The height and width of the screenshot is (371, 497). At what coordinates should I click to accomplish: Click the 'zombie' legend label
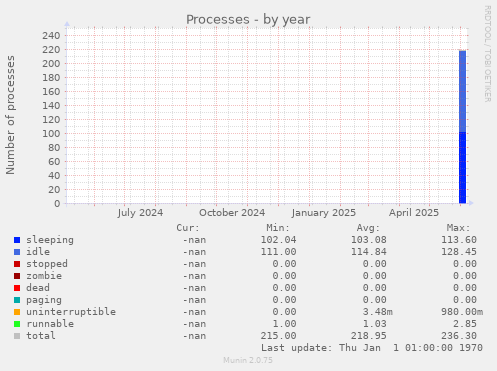tap(44, 276)
